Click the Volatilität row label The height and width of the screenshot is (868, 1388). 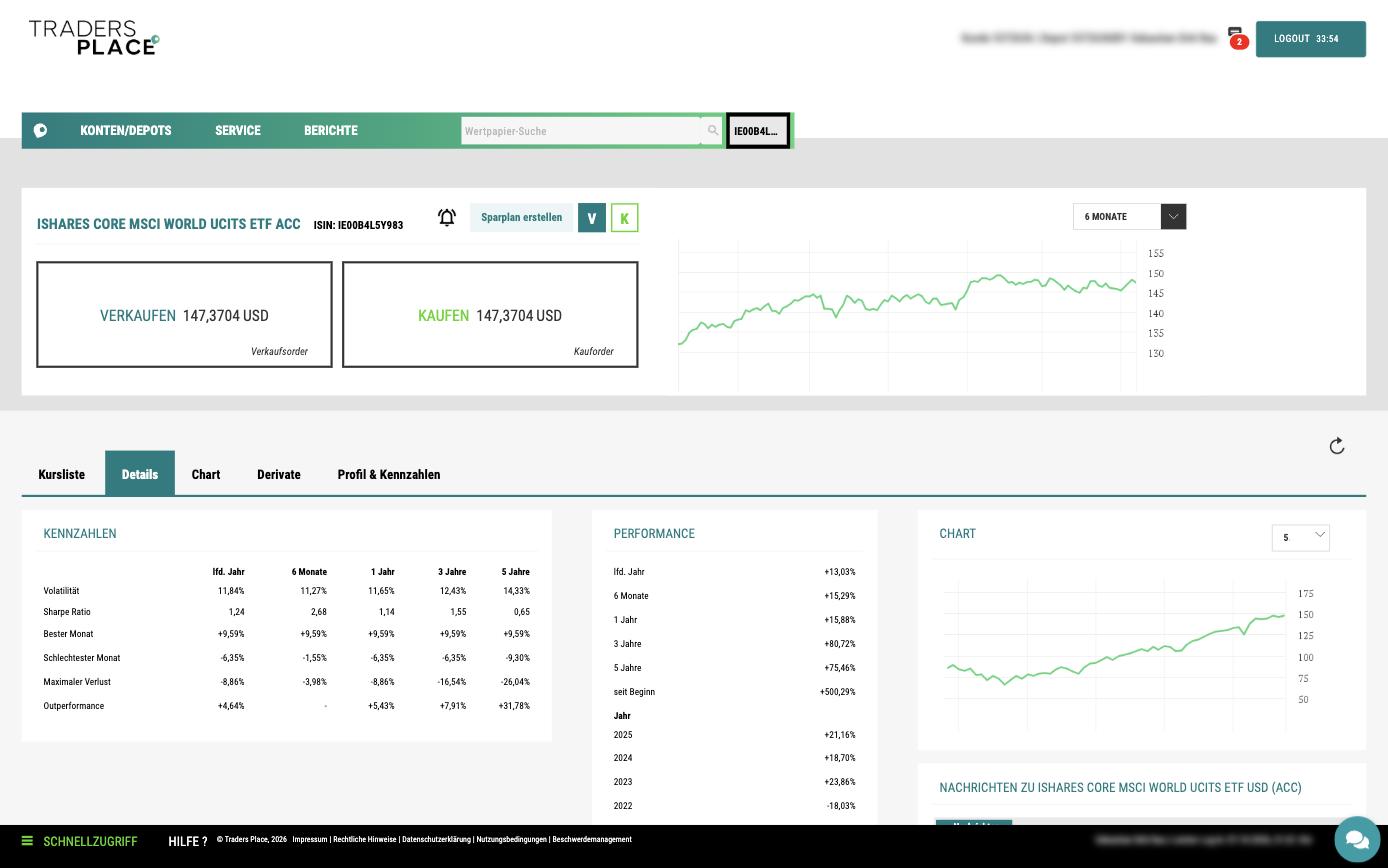(61, 591)
